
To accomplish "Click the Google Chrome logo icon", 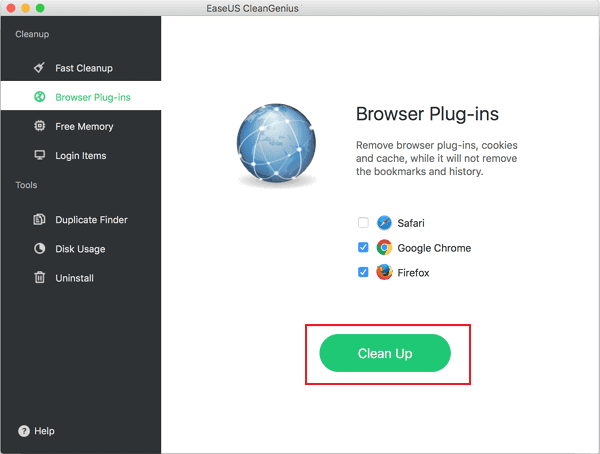I will coord(384,248).
